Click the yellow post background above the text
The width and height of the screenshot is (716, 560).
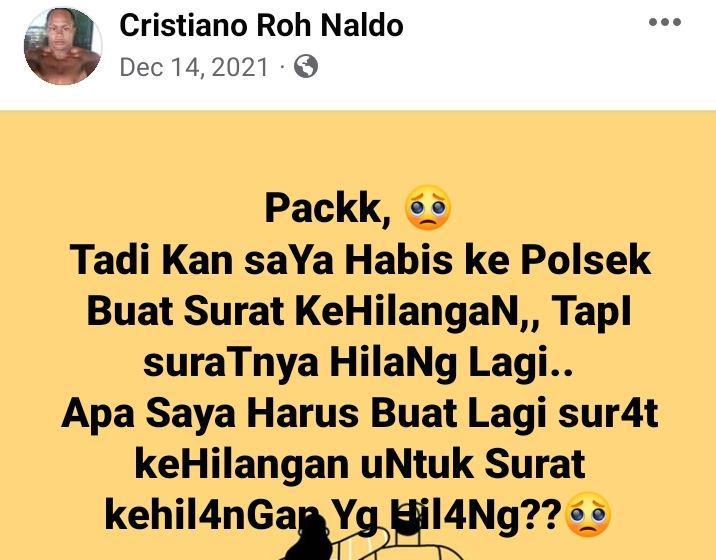[358, 146]
